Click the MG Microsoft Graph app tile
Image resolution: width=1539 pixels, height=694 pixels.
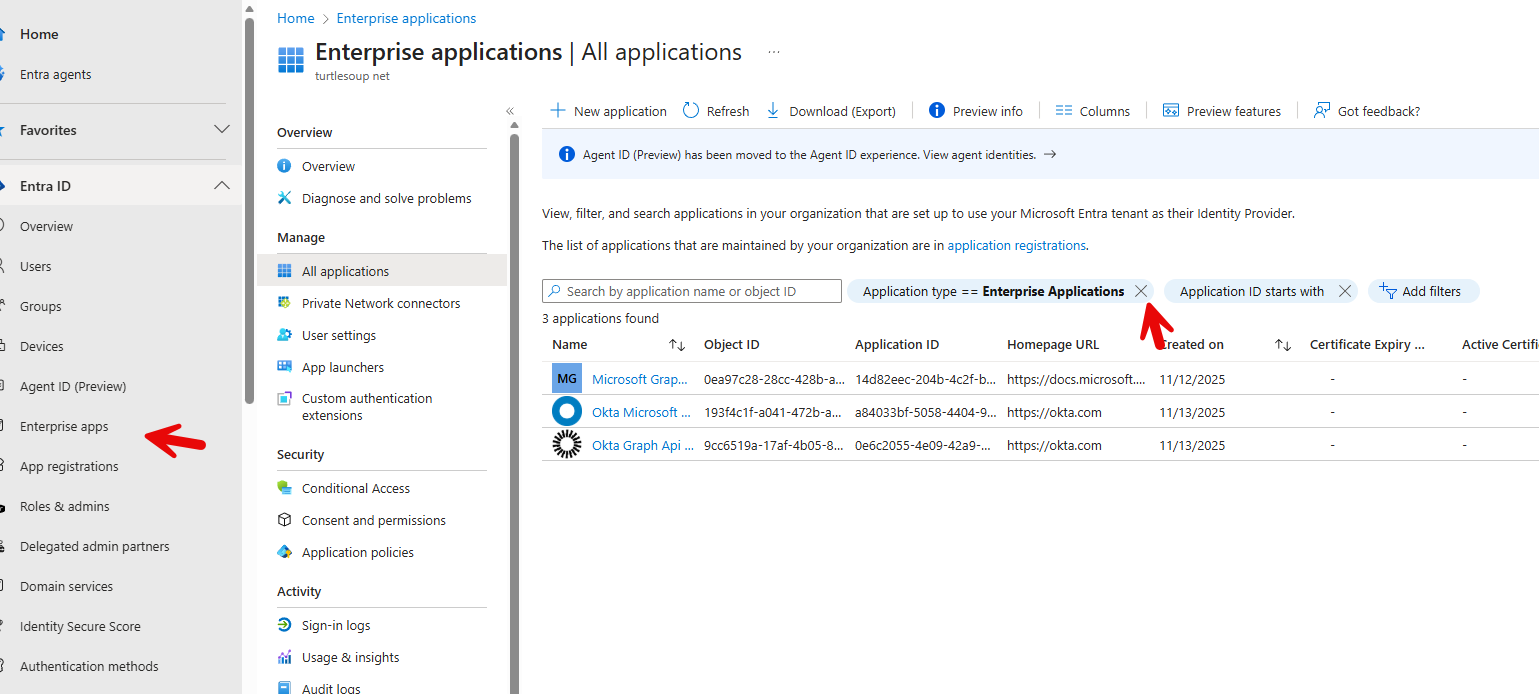(x=567, y=379)
